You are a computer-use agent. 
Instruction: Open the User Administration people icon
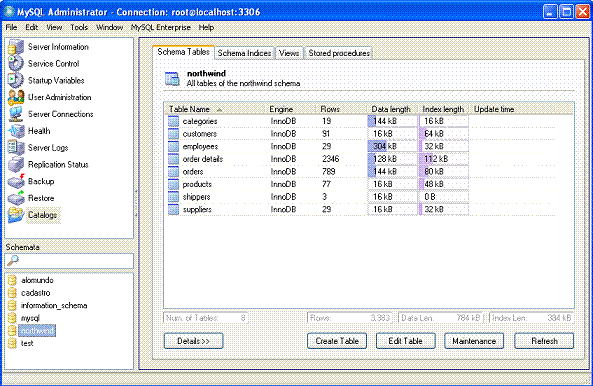(x=16, y=97)
